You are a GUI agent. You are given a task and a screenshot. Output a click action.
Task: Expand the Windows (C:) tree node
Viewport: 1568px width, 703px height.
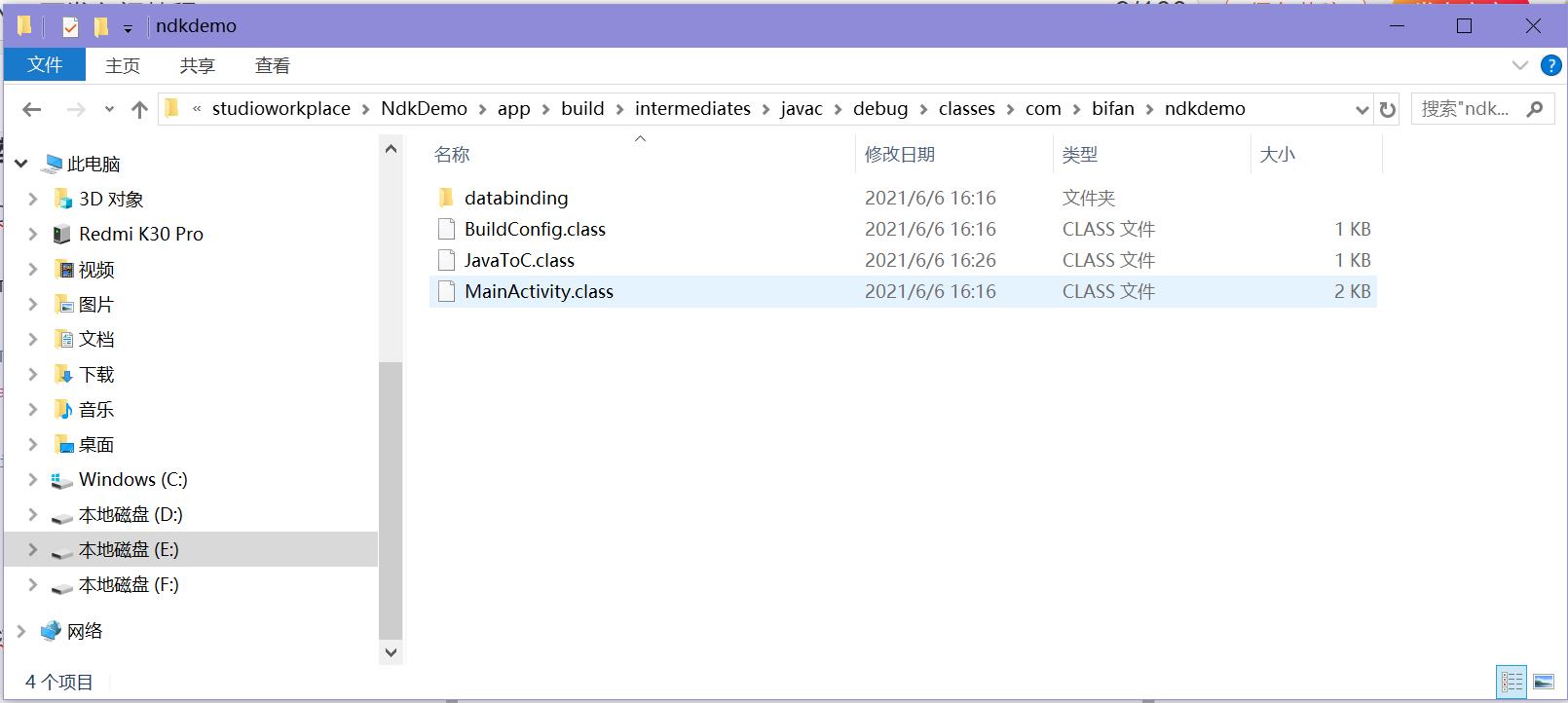(32, 479)
